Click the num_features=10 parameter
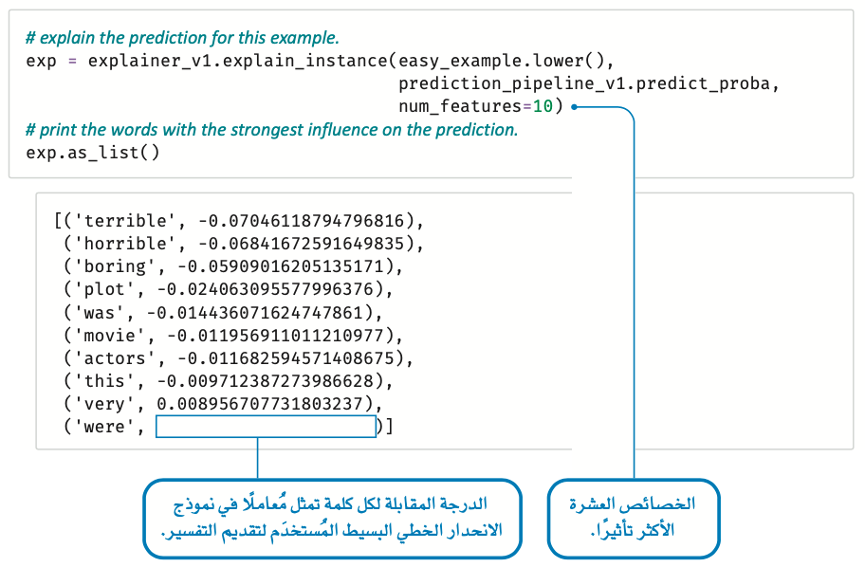This screenshot has width=866, height=568. (x=480, y=106)
